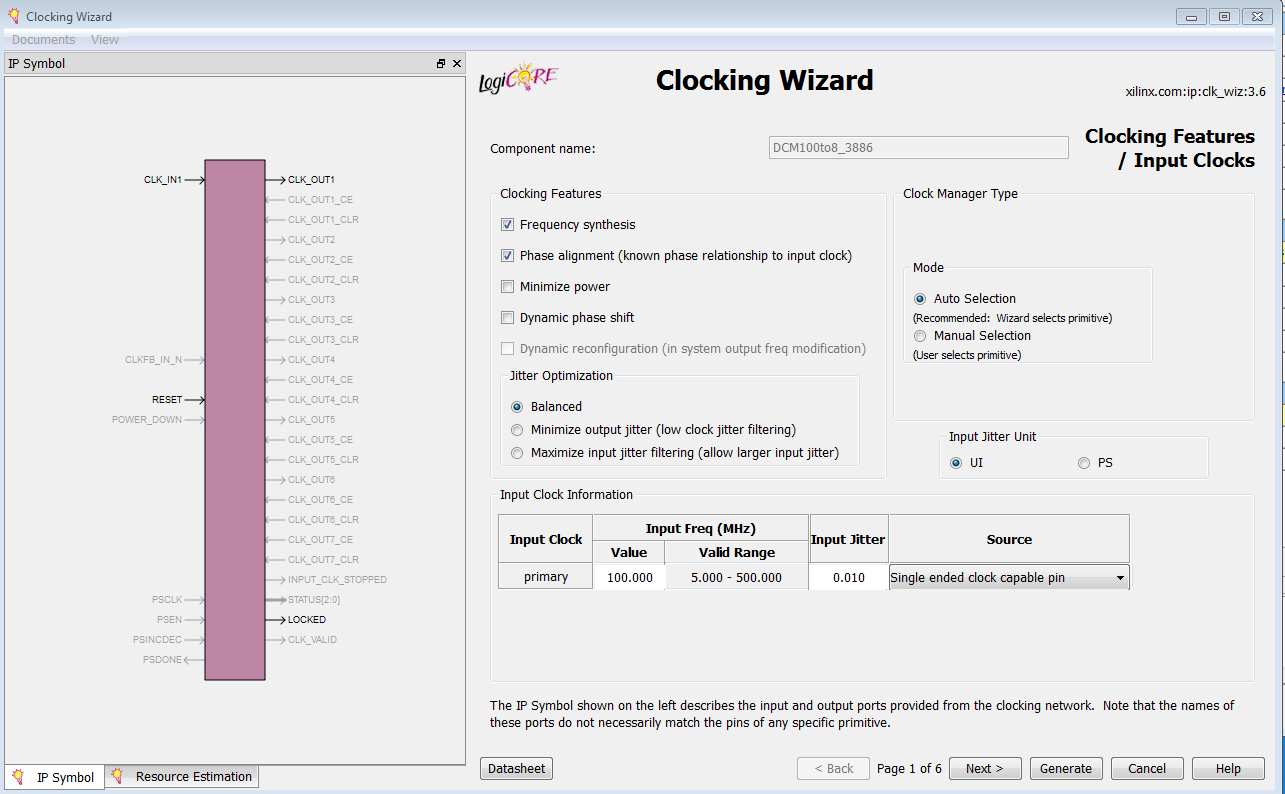Click the primary input clock cell
This screenshot has height=794, width=1285.
click(546, 577)
